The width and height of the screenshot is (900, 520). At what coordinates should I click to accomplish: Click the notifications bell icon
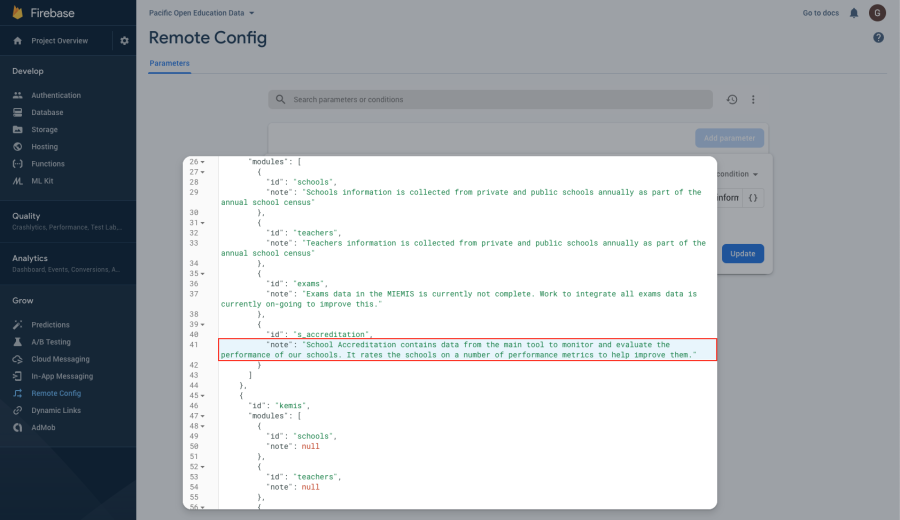point(853,13)
